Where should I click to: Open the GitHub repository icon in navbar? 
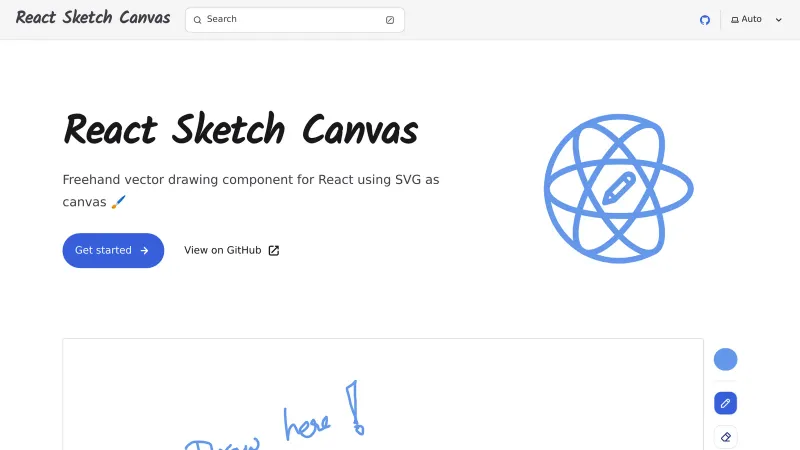tap(704, 20)
